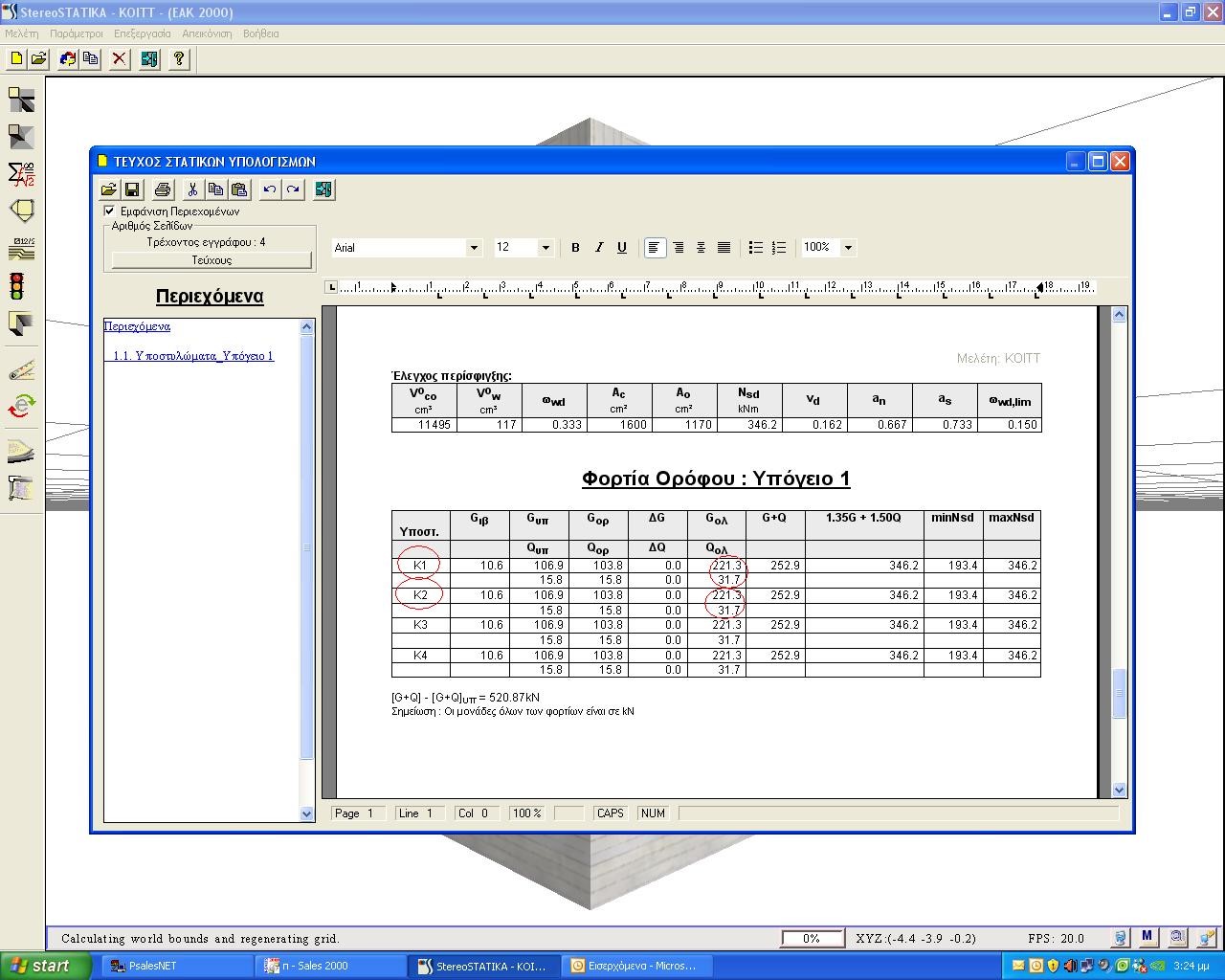This screenshot has width=1225, height=980.
Task: Open the Arial font dropdown
Action: (x=473, y=248)
